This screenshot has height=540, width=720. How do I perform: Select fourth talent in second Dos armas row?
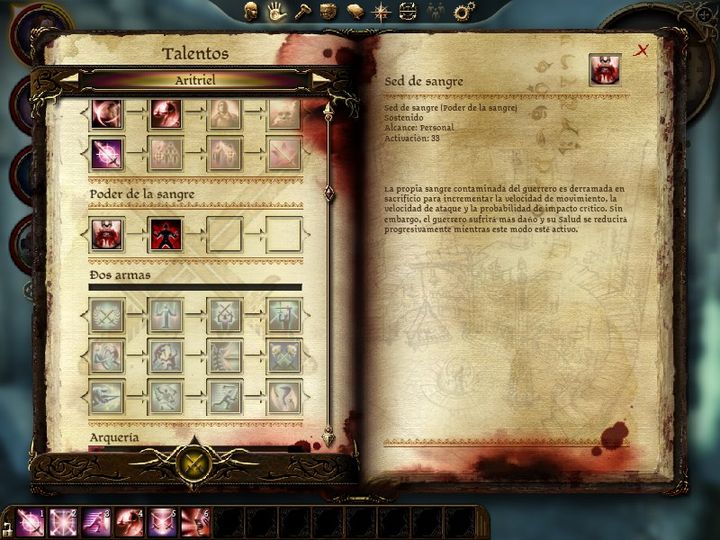coord(284,356)
